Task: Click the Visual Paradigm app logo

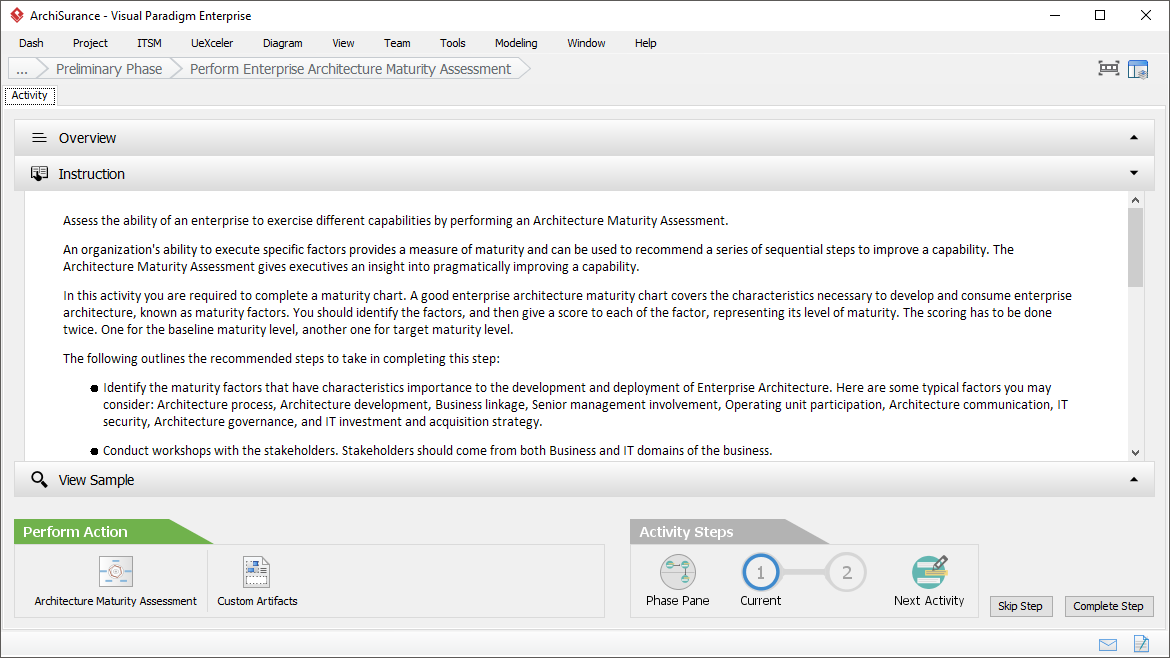Action: [x=16, y=15]
